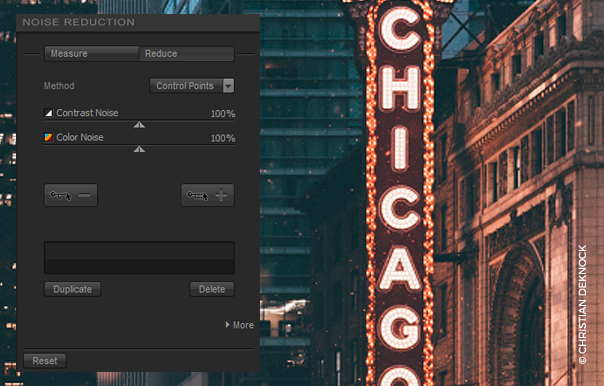Click the Color Noise icon
Screen dimensions: 604x386
(48, 137)
